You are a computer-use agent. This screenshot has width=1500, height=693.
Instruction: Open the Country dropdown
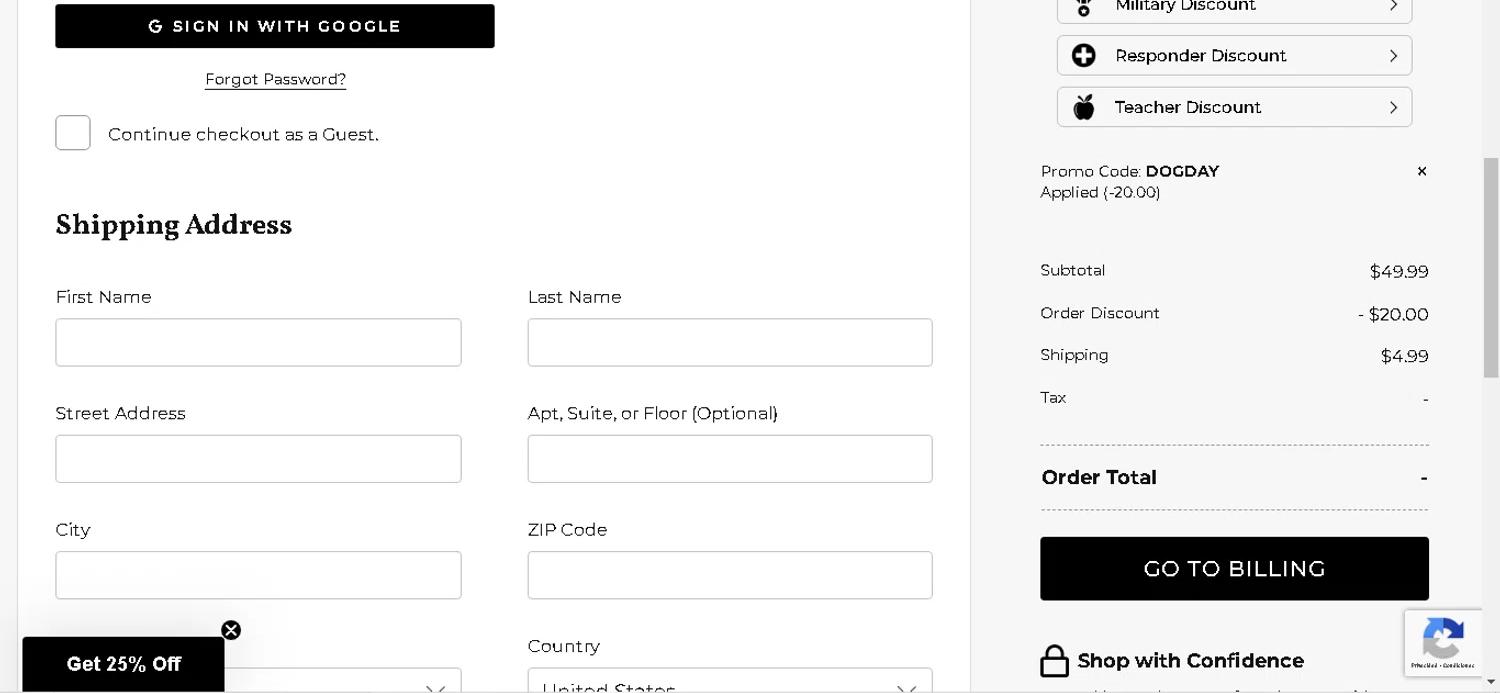[730, 685]
